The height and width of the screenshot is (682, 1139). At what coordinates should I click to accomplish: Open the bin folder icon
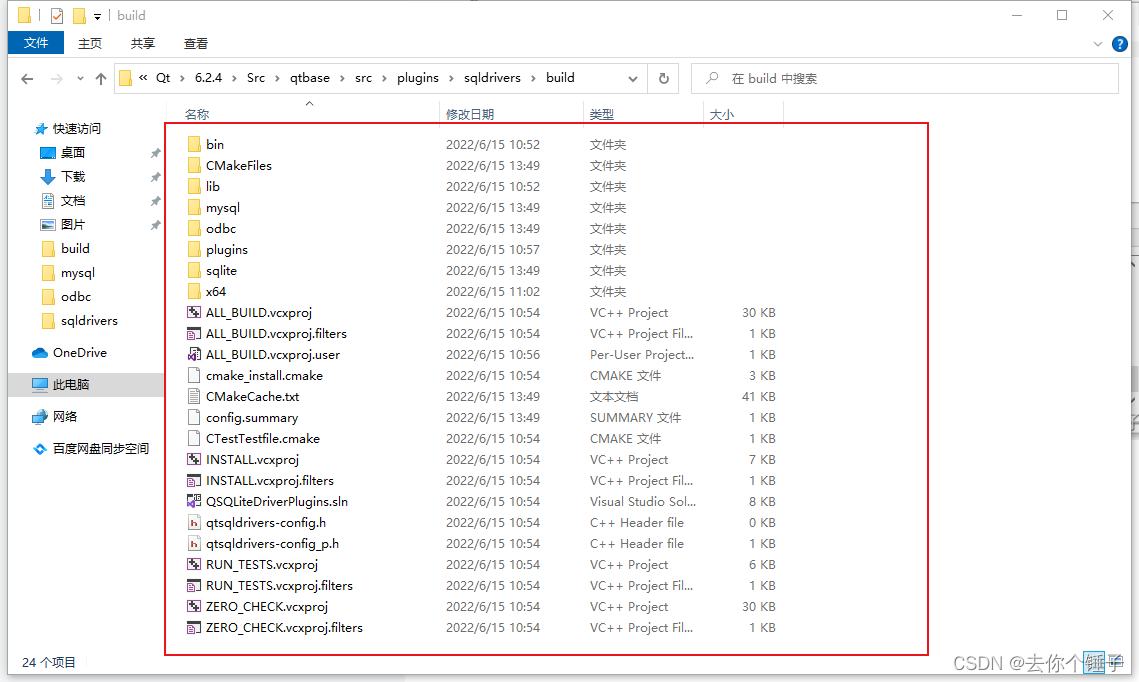click(x=194, y=145)
